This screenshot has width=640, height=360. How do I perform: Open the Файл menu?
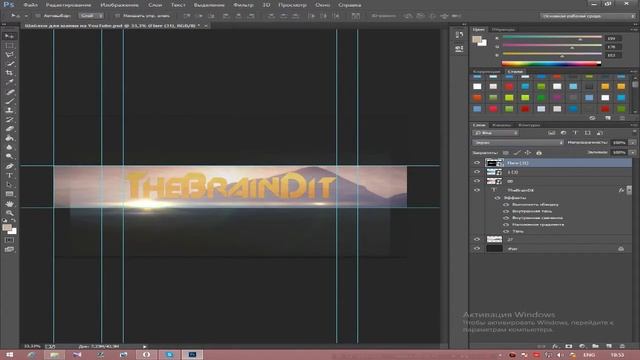[31, 5]
